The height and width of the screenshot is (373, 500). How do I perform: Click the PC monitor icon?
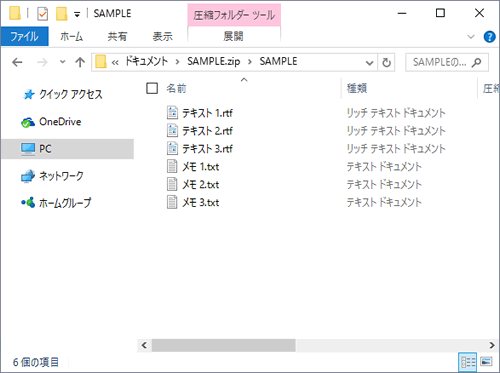pyautogui.click(x=28, y=149)
